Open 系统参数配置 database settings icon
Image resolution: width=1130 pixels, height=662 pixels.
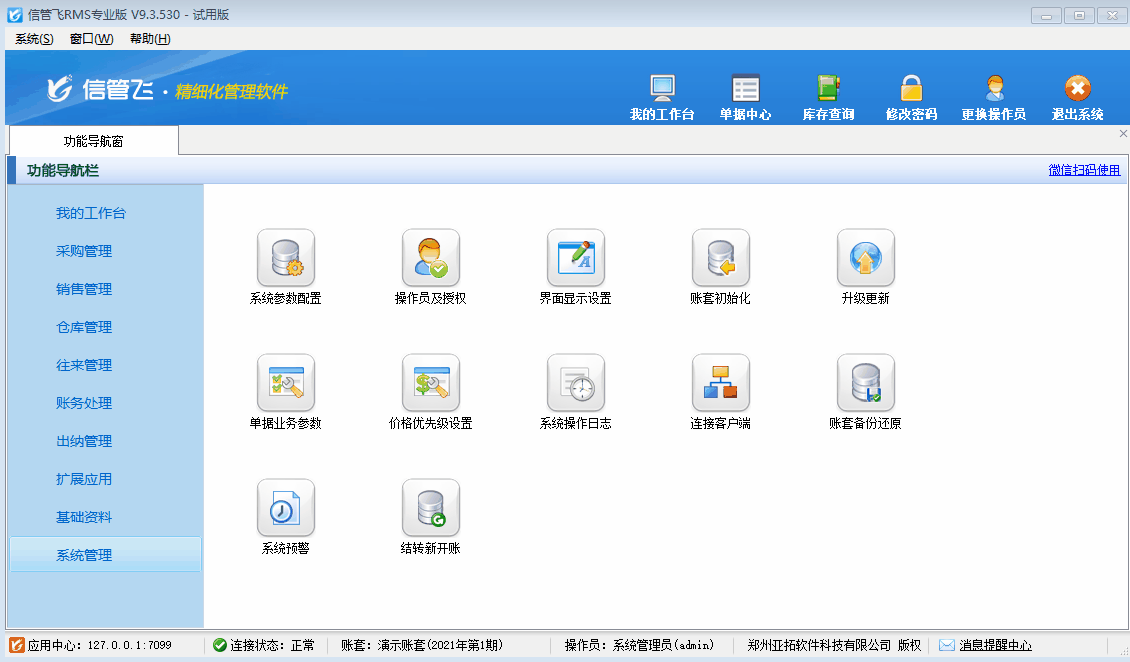[286, 258]
